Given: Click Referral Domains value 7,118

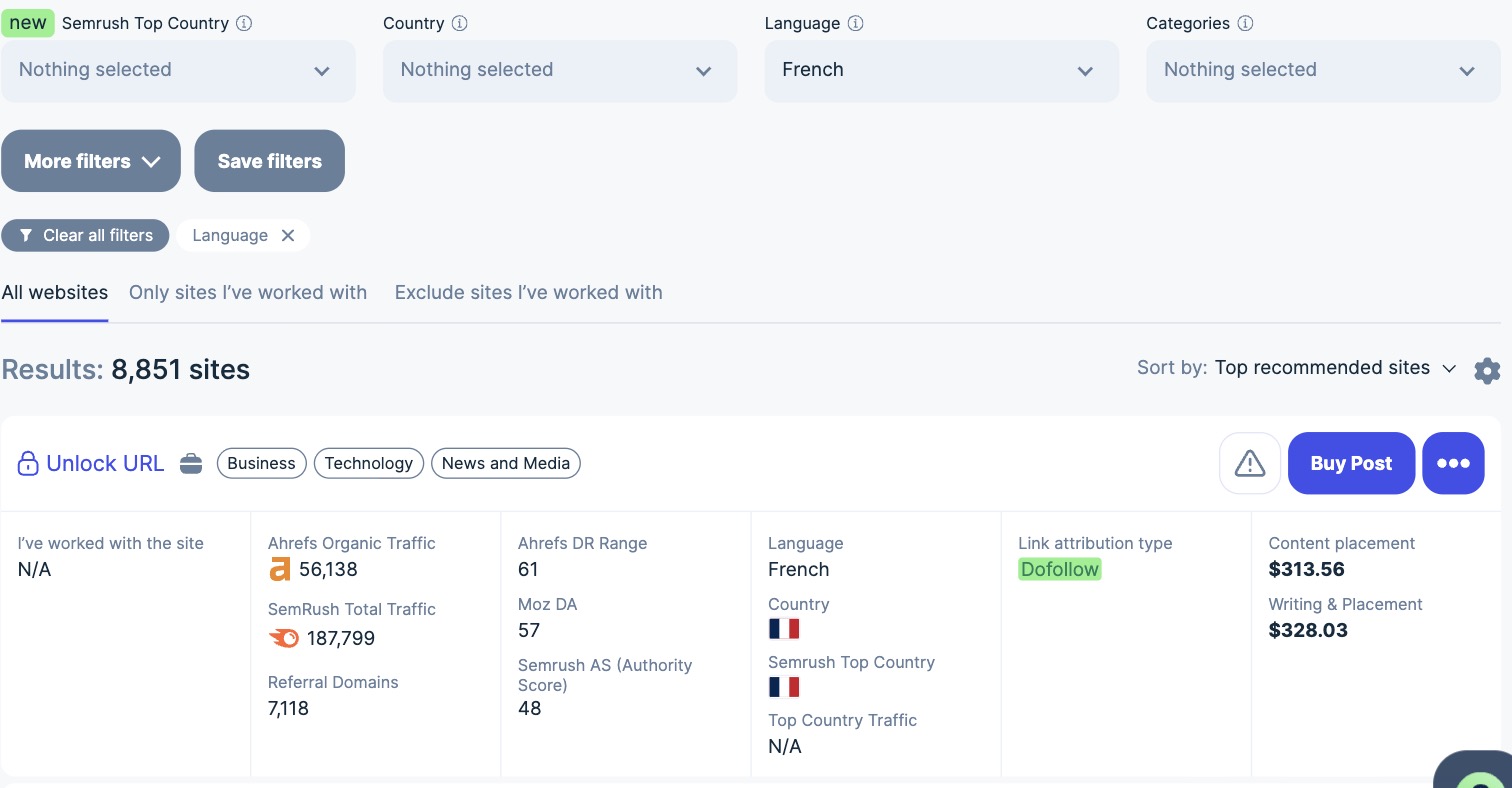Looking at the screenshot, I should tap(289, 709).
